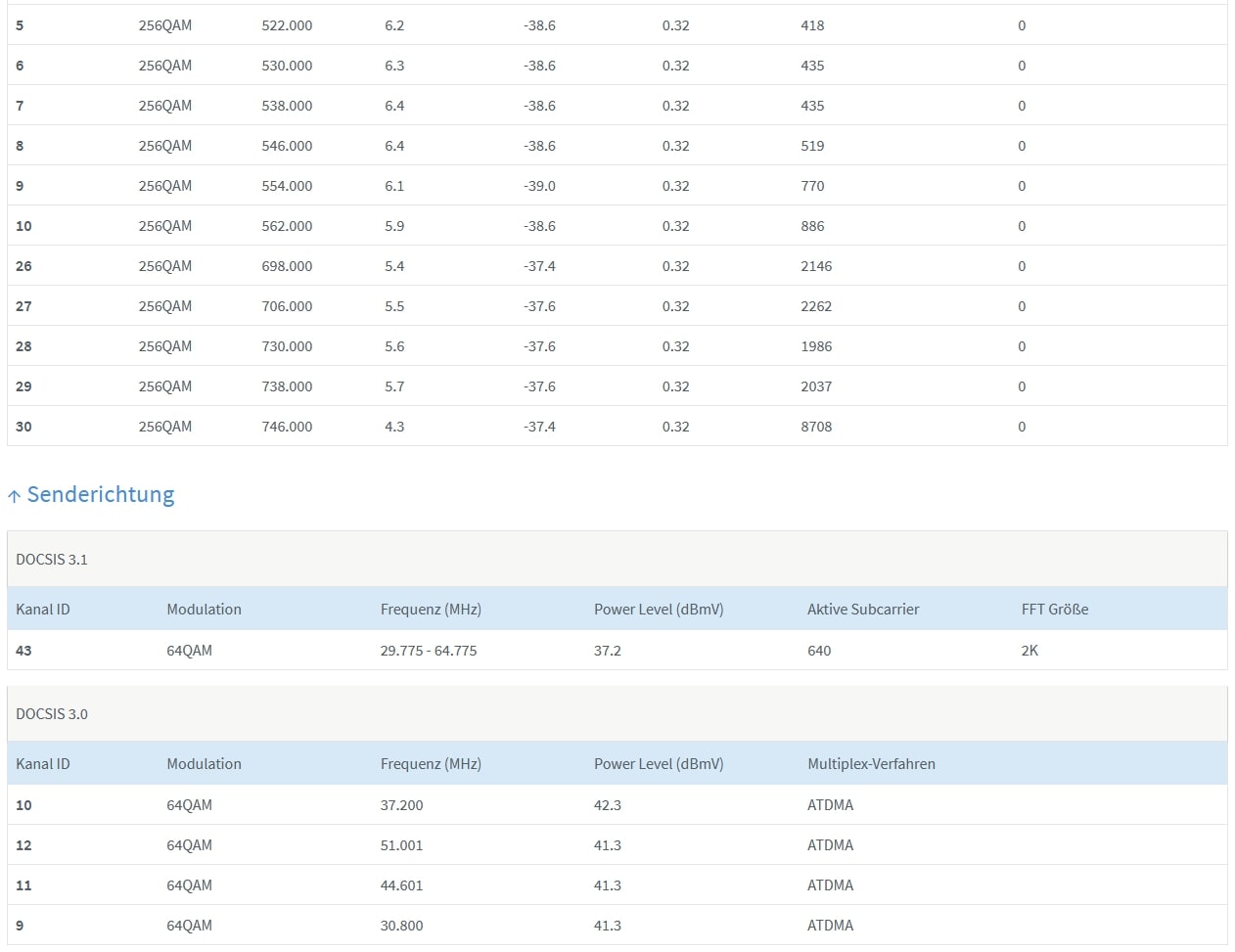Select frequency 30.800 of channel 9
Image resolution: width=1235 pixels, height=952 pixels.
(x=402, y=926)
